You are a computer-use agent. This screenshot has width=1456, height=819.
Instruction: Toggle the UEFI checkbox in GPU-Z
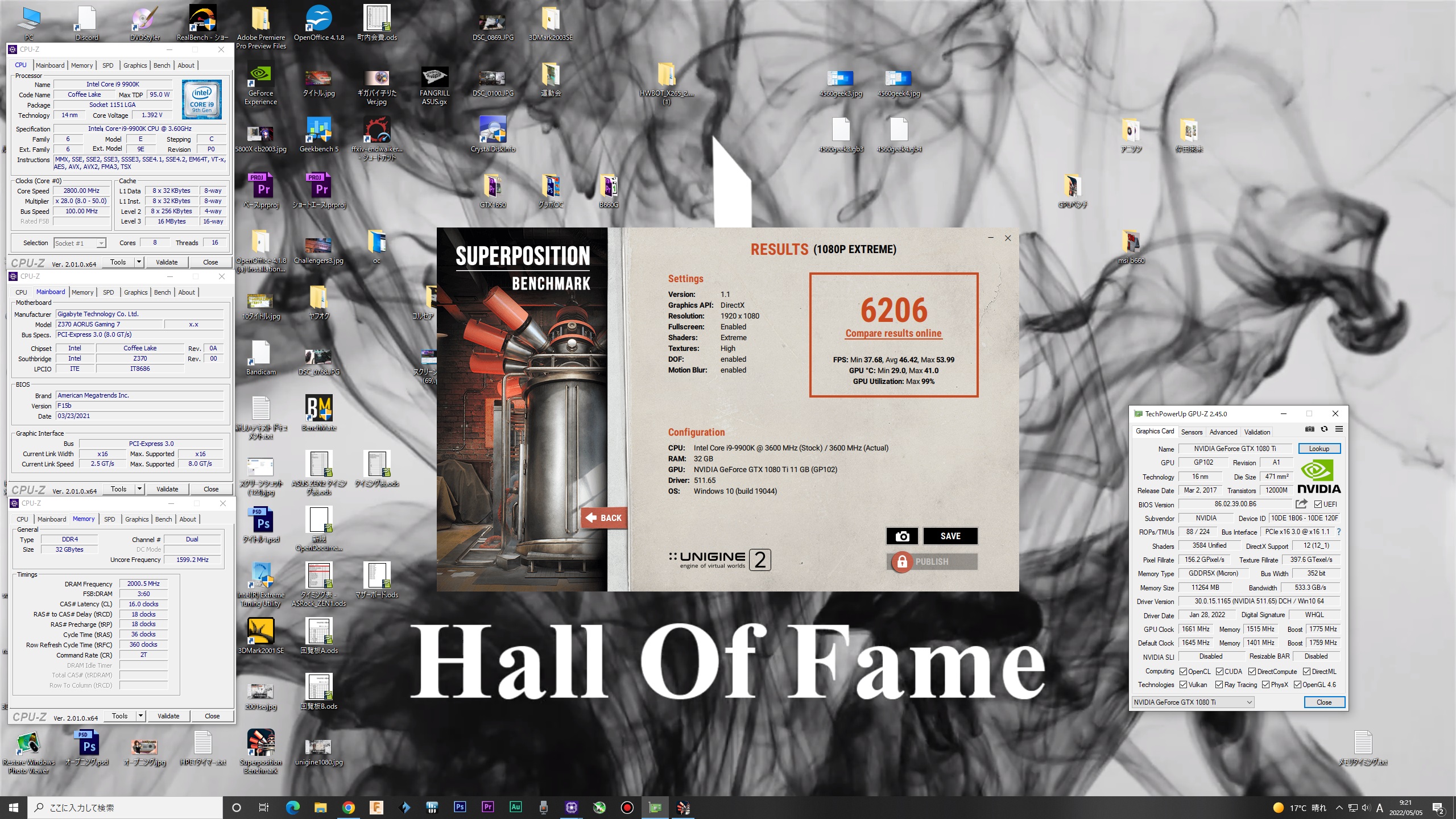click(1318, 504)
